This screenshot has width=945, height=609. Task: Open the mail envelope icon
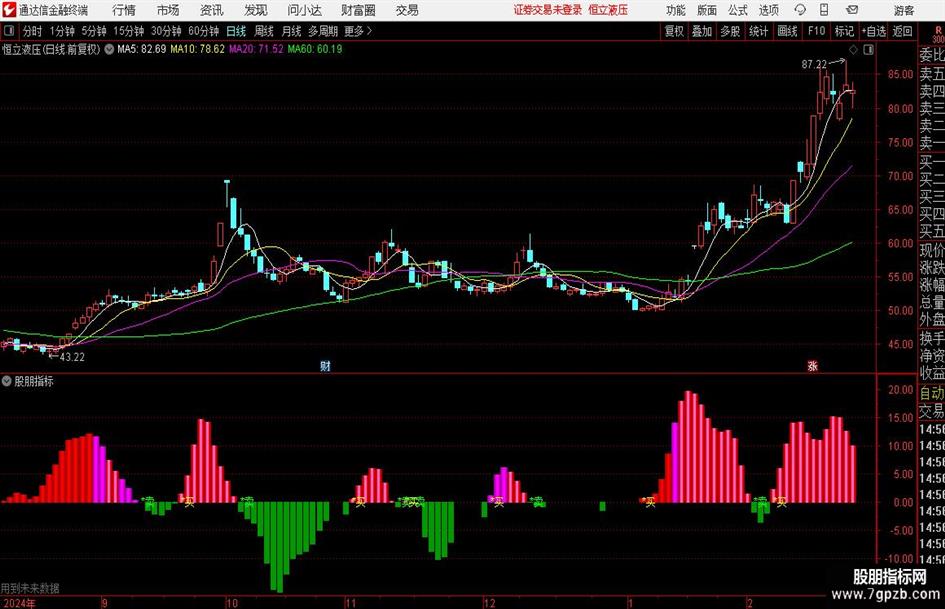[x=852, y=10]
